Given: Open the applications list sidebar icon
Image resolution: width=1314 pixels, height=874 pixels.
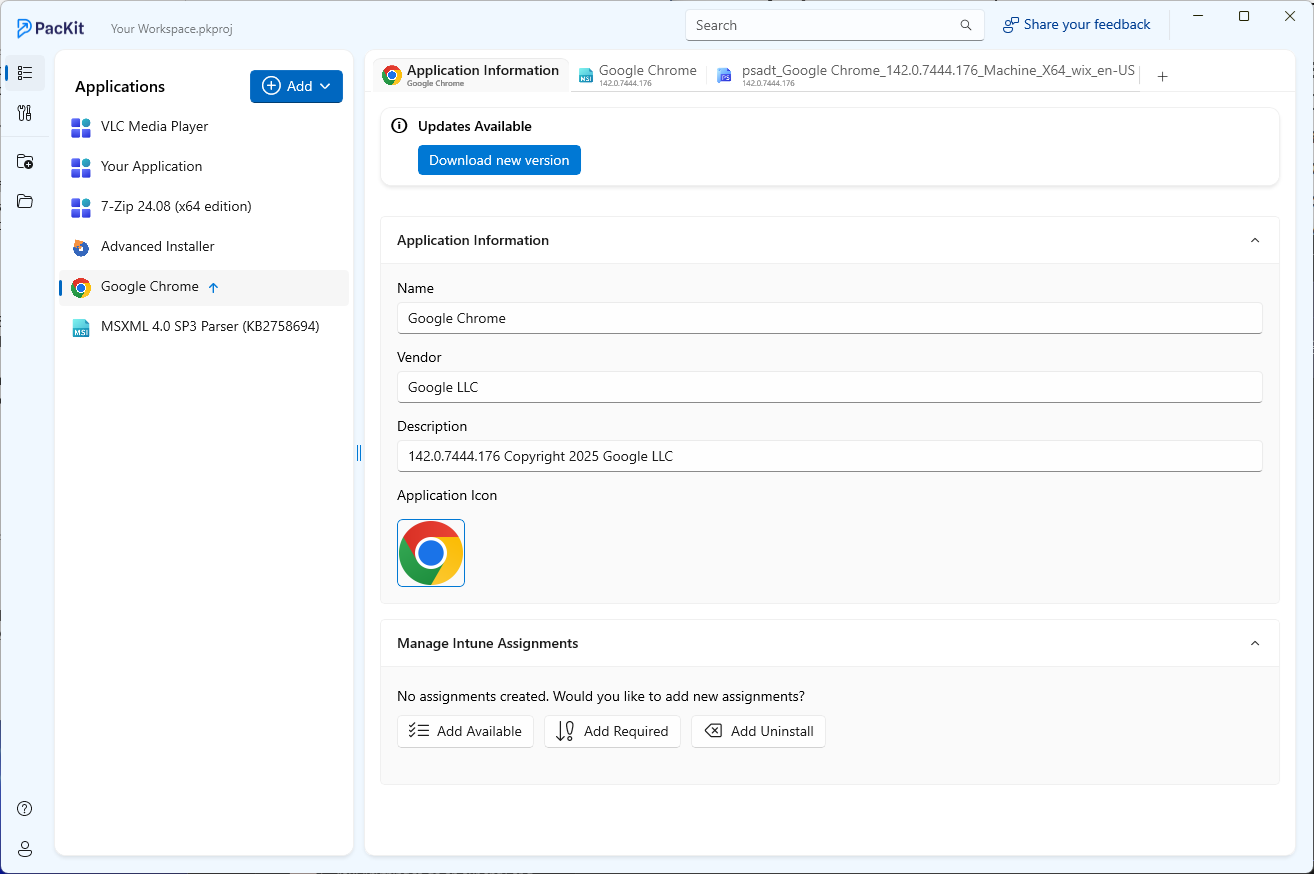Looking at the screenshot, I should click(x=25, y=73).
